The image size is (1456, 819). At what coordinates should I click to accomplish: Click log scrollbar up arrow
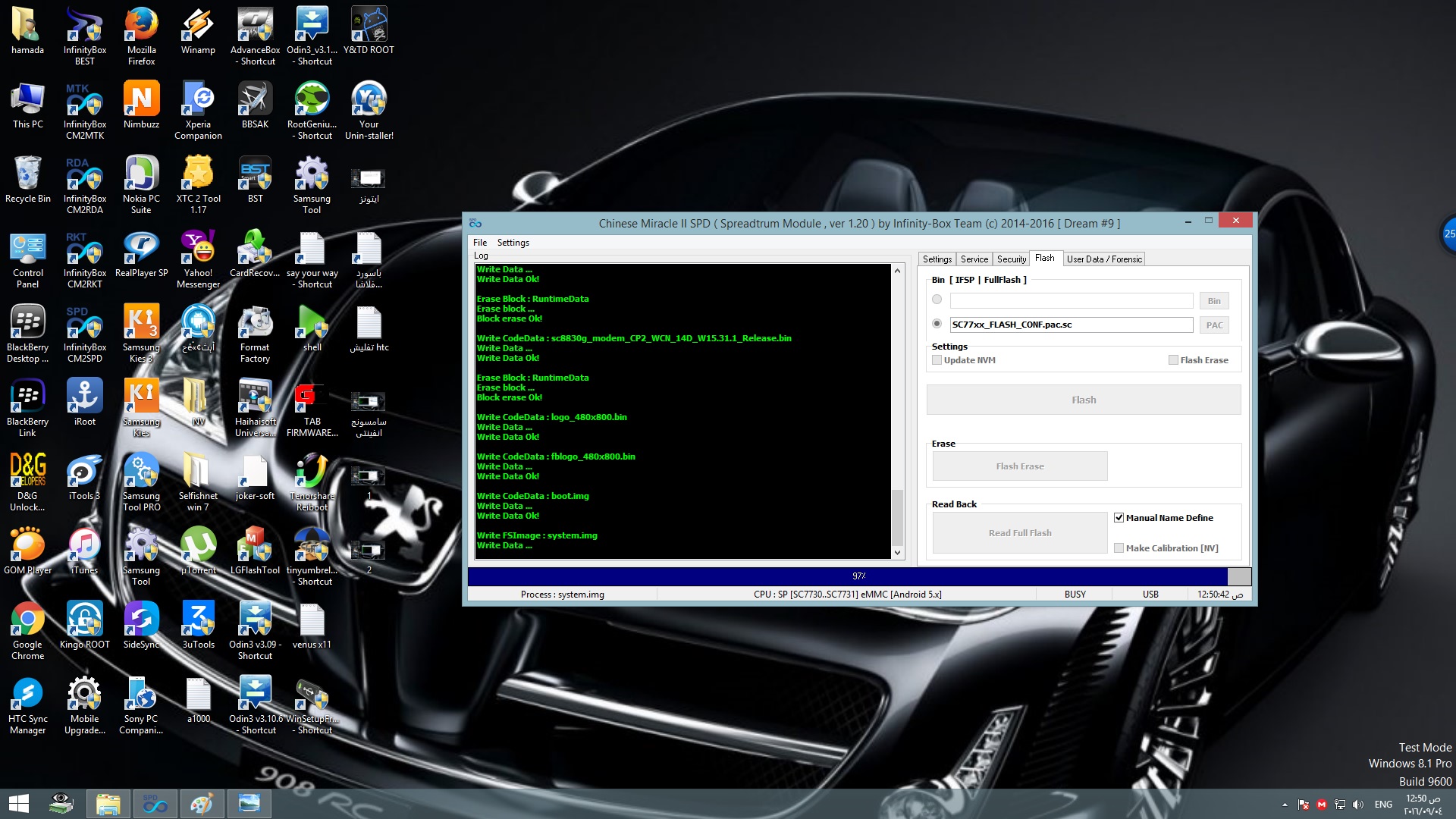(898, 271)
